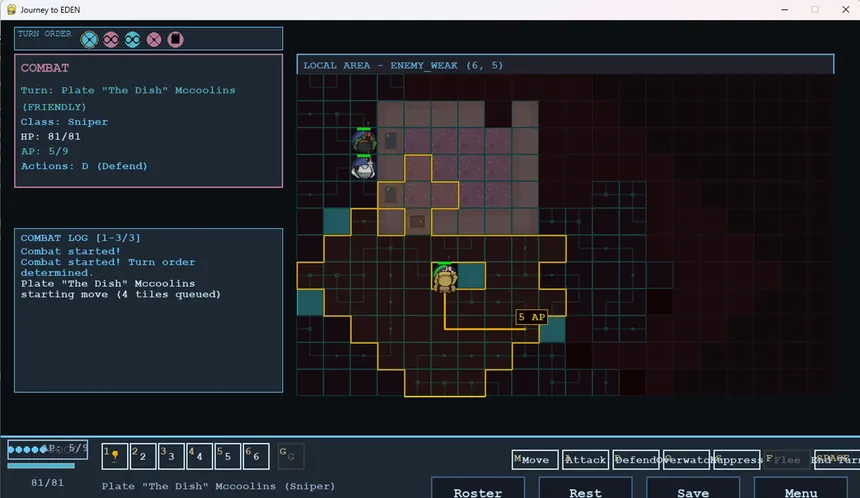The image size is (860, 498).
Task: Click the "Class: Sniper" text
Action: (x=64, y=122)
